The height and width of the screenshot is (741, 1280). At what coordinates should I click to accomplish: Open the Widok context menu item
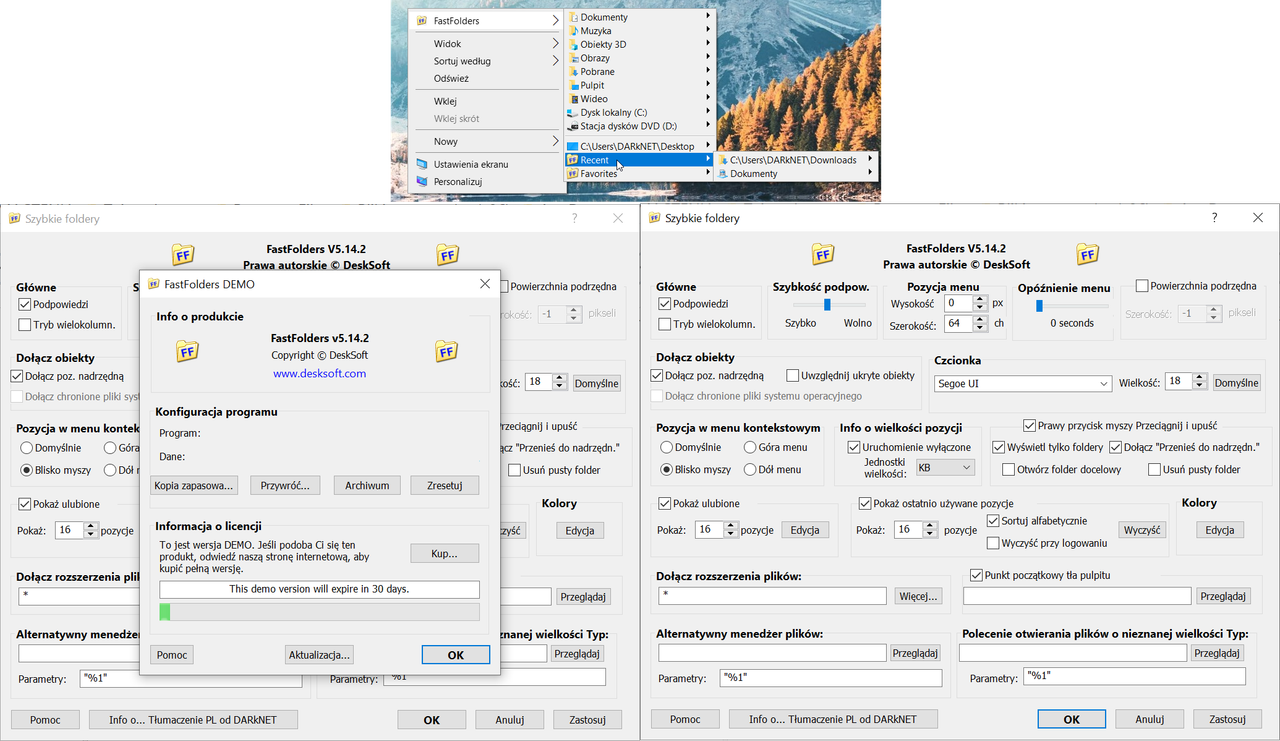pos(489,44)
